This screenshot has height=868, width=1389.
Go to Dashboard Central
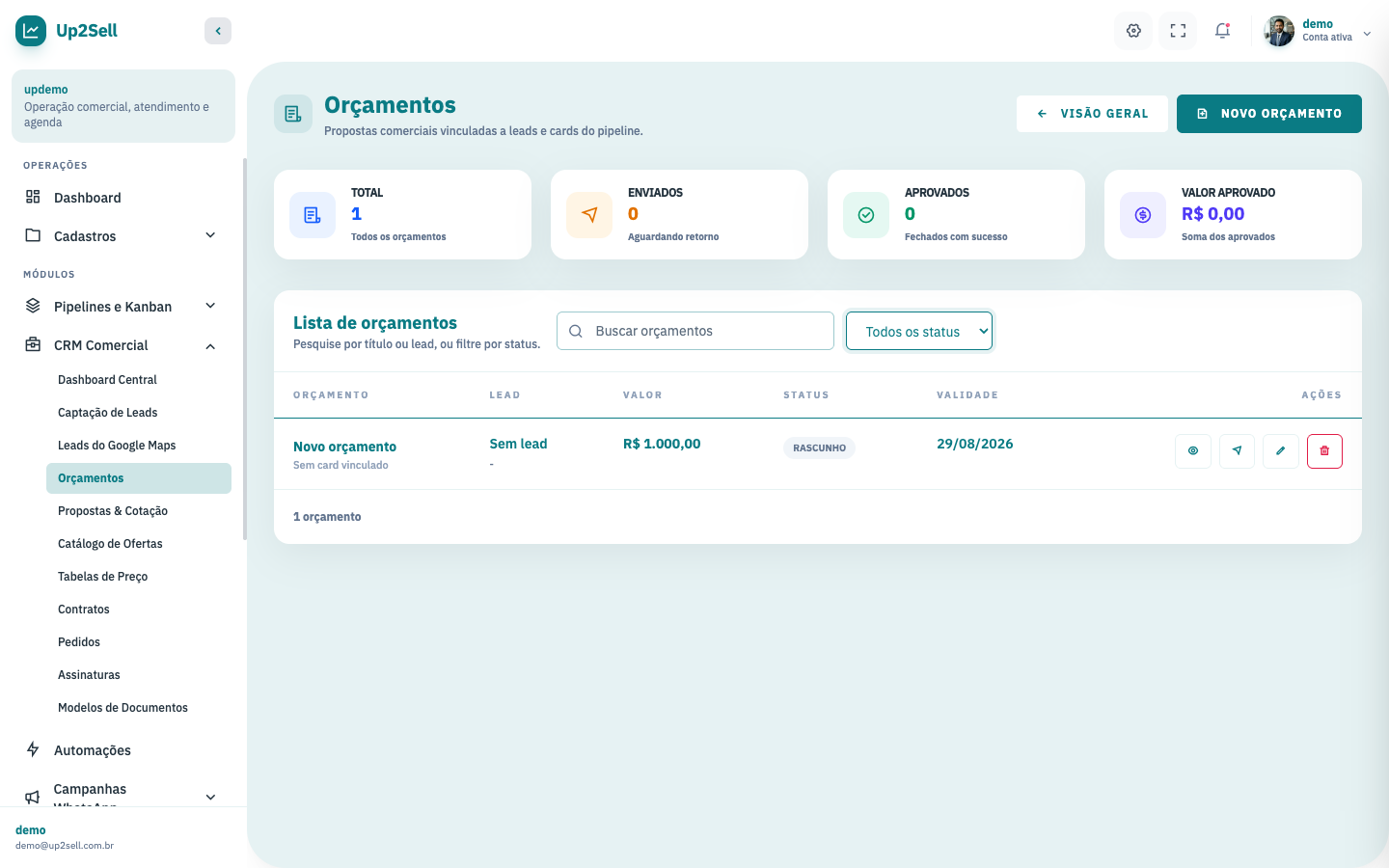pos(139,380)
